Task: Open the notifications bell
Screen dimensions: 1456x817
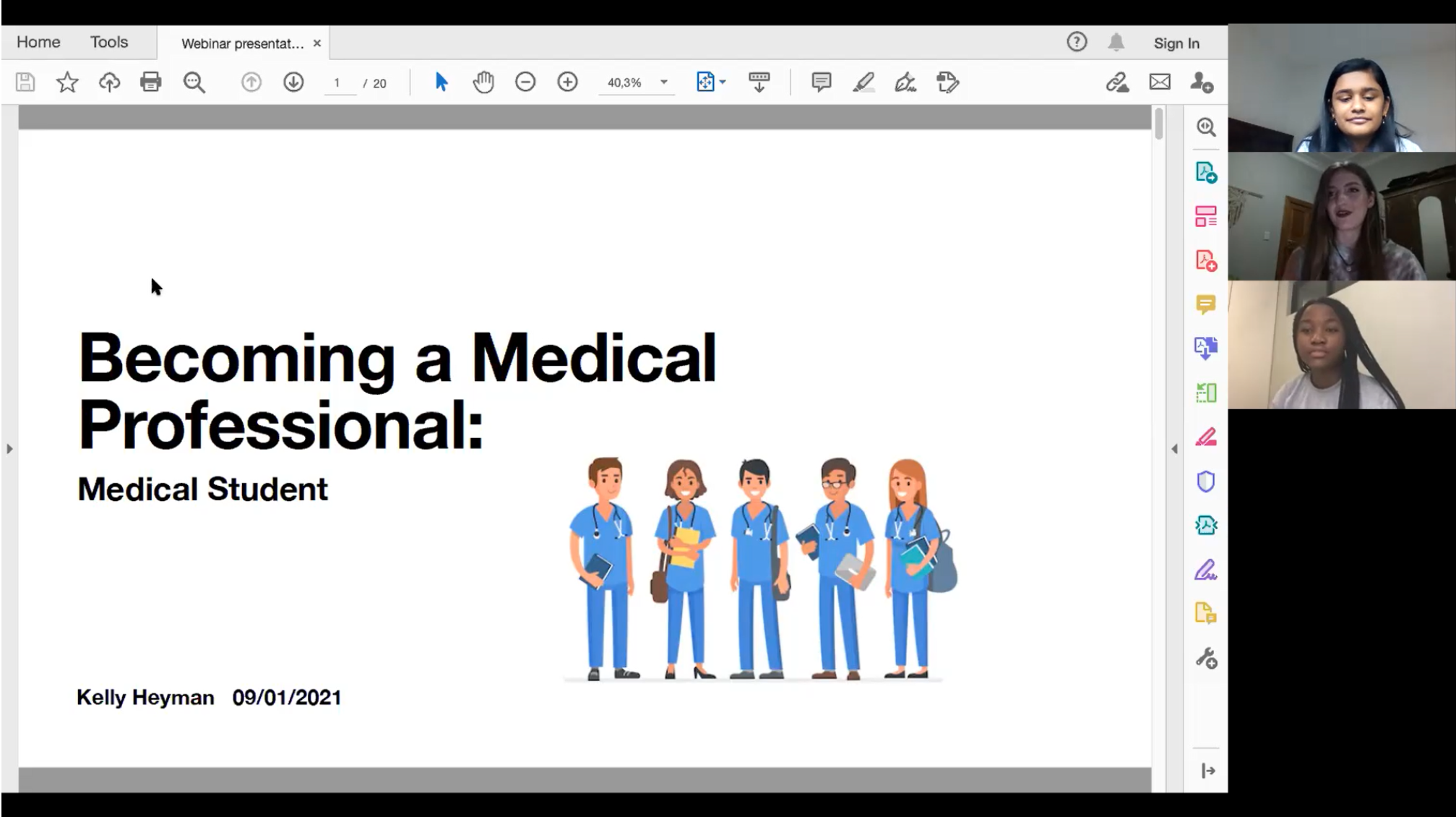Action: tap(1116, 43)
